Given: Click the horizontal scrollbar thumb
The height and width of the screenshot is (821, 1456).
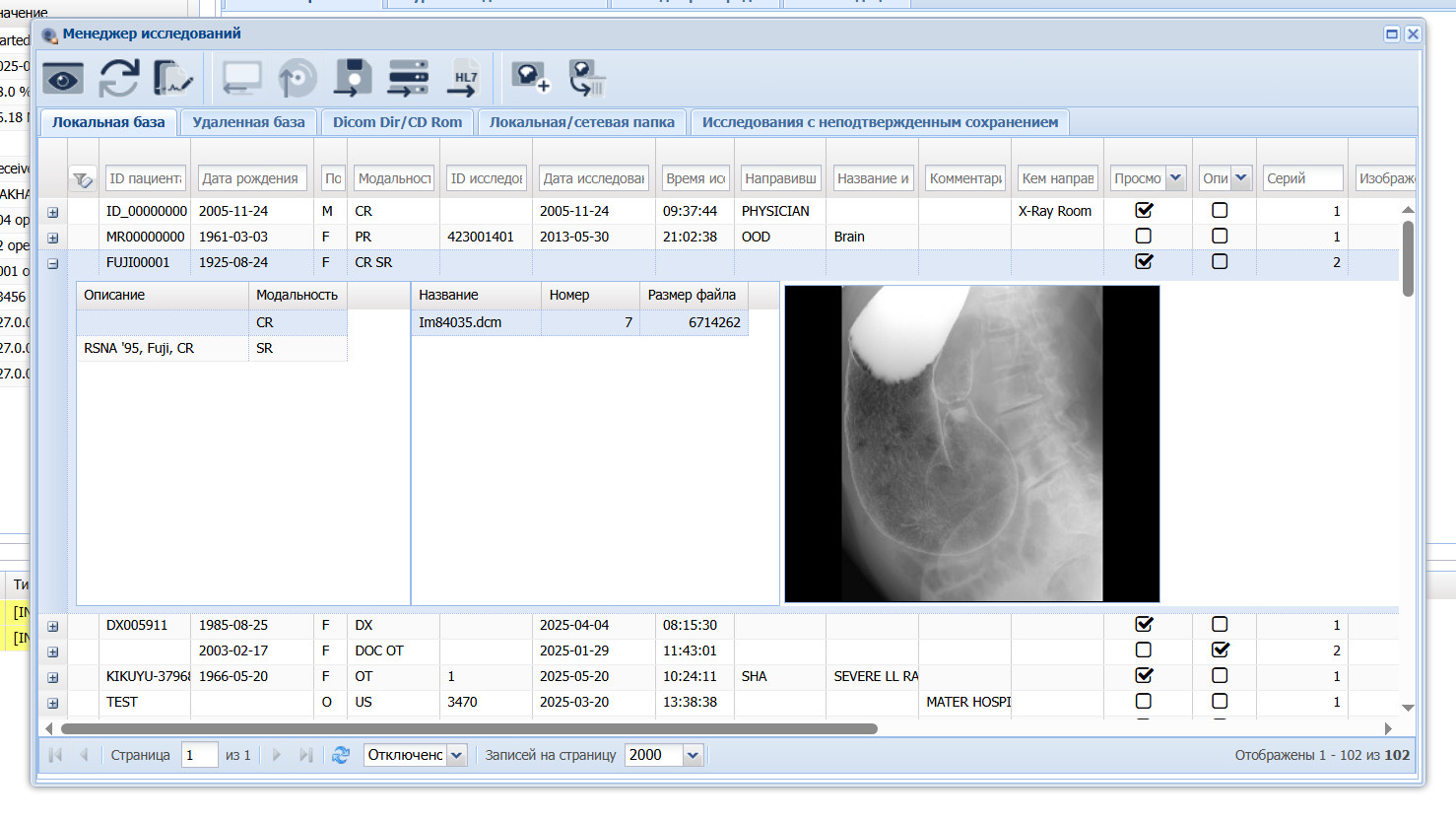Looking at the screenshot, I should [469, 729].
